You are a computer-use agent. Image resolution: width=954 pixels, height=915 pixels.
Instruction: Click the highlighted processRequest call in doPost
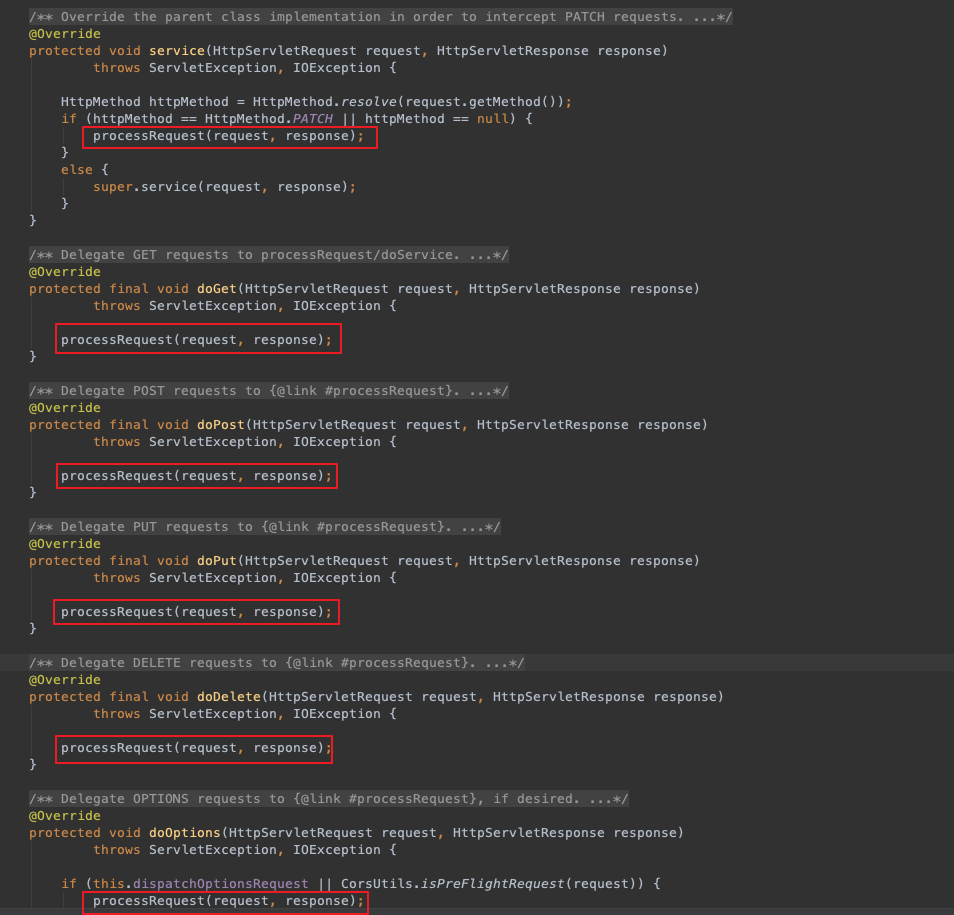pos(196,475)
